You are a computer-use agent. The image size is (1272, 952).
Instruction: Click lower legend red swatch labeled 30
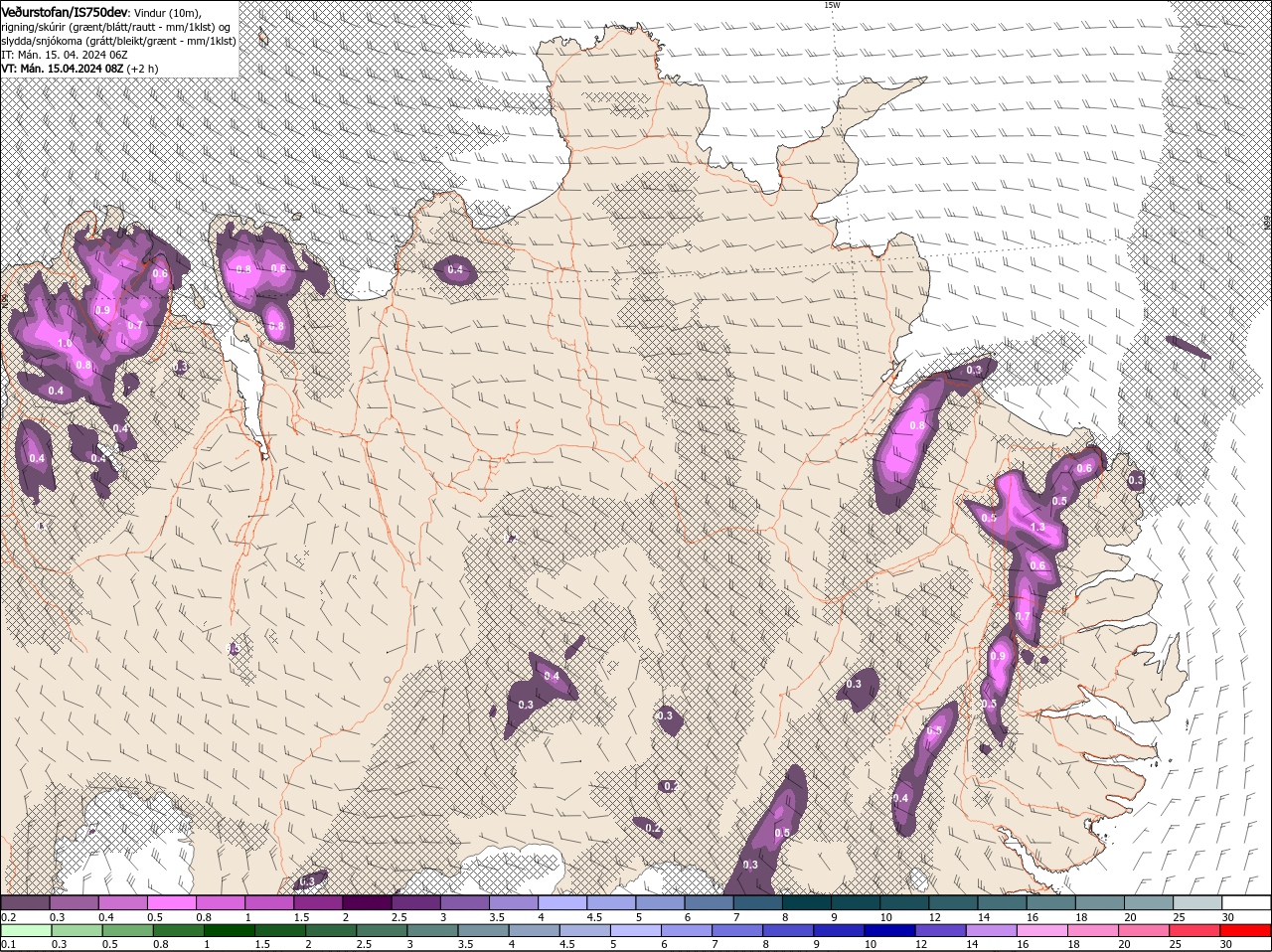point(1246,930)
